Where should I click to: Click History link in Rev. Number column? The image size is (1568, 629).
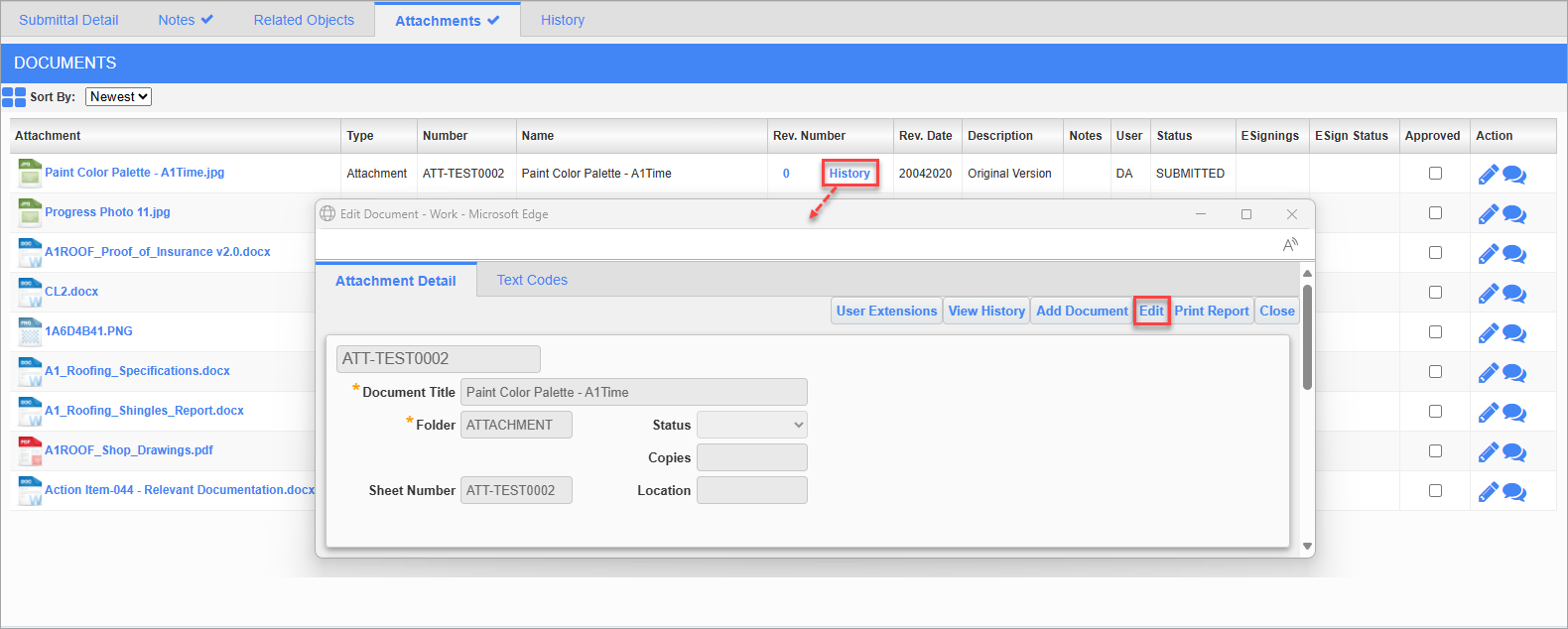point(849,173)
